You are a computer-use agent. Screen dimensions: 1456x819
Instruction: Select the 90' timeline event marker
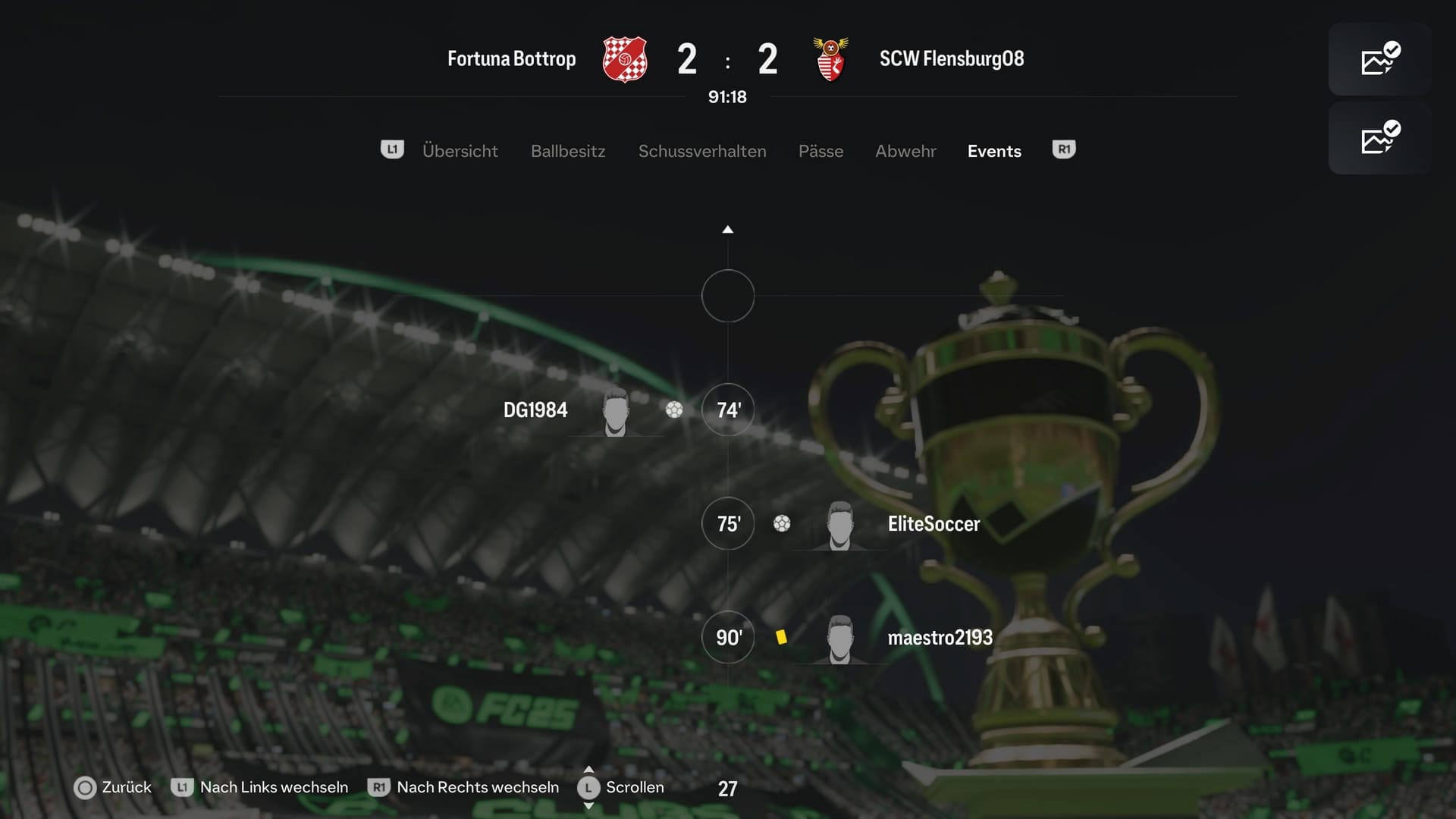[728, 637]
